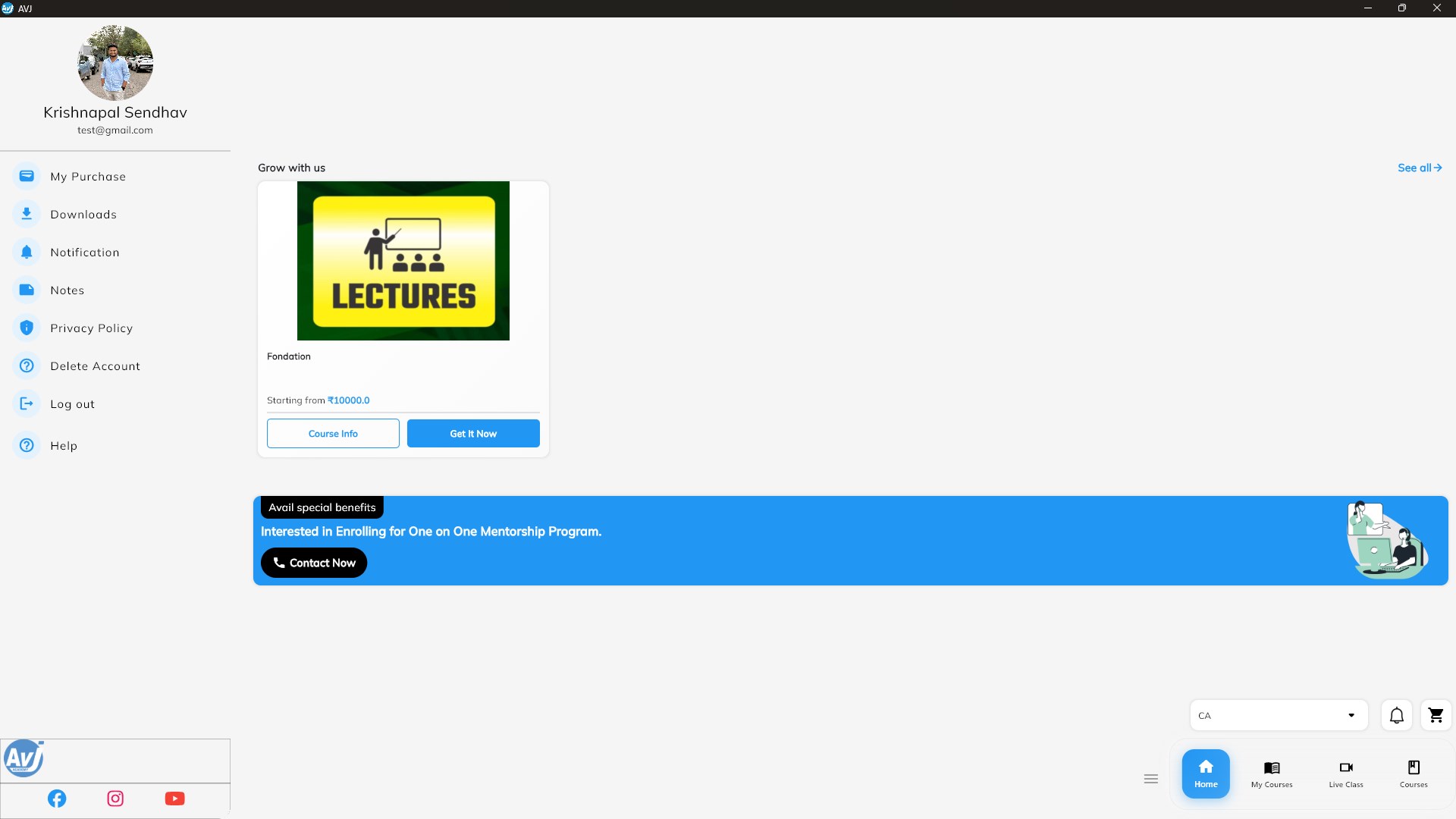
Task: Click the test@gmail.com email text
Action: click(x=115, y=130)
